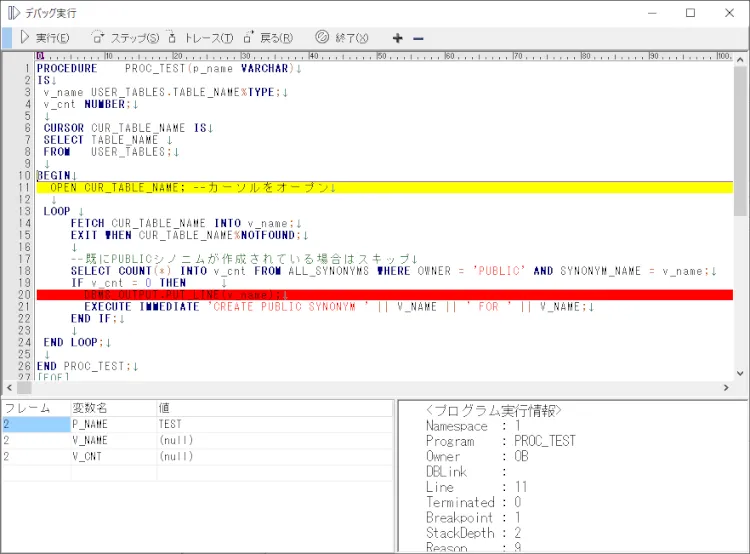This screenshot has width=750, height=554.
Task: Click the TEST value cell
Action: tap(275, 424)
